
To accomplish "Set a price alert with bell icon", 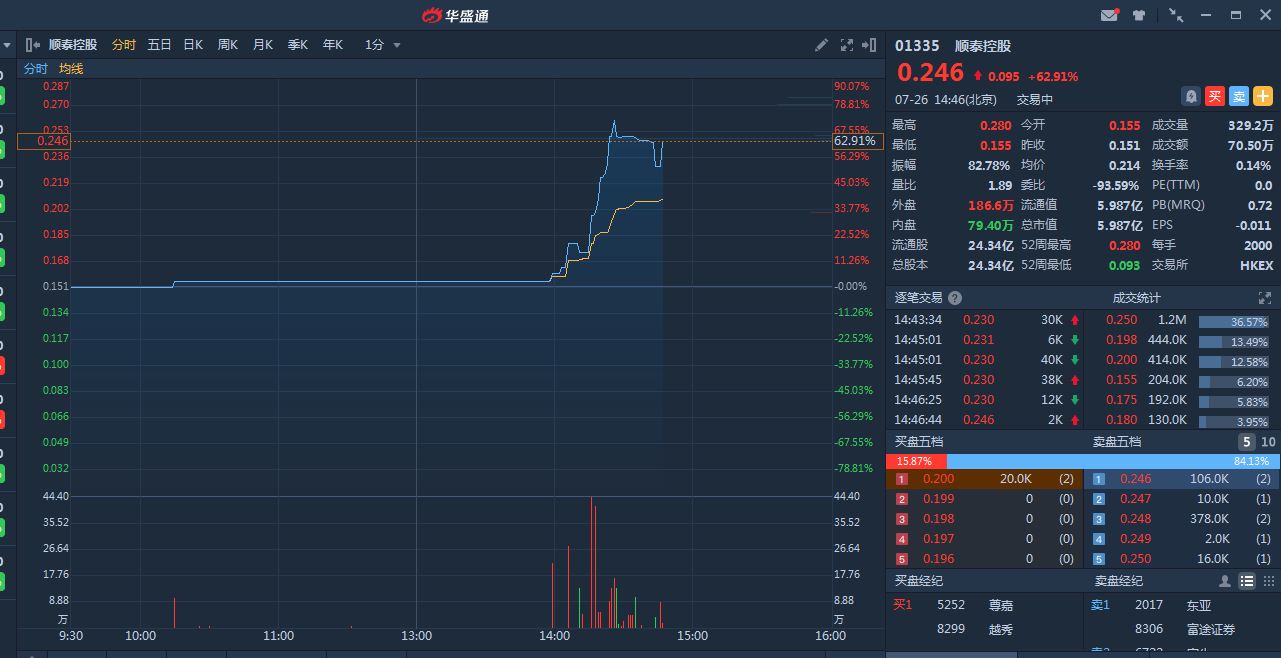I will (x=1190, y=96).
